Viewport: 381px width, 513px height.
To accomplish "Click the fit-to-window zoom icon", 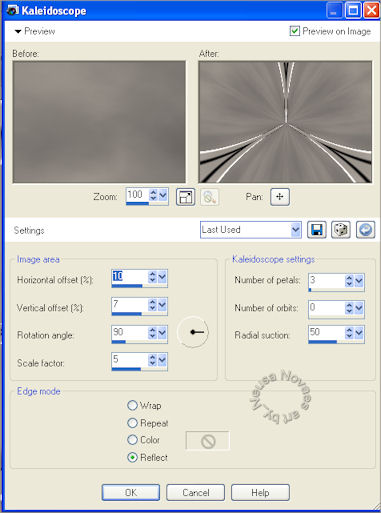I will (x=185, y=197).
